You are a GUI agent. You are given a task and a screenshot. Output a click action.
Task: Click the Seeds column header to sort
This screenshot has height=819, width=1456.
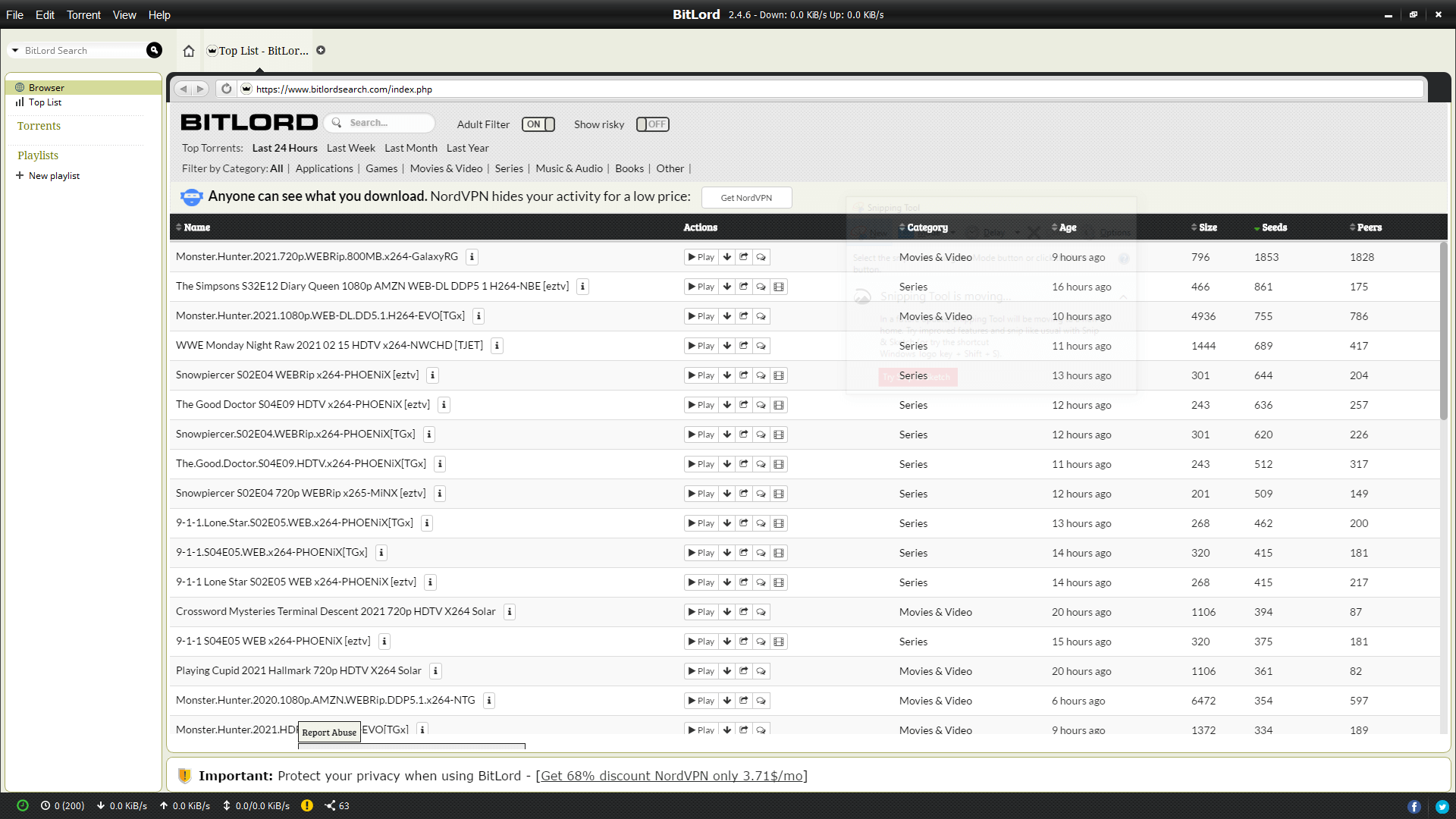tap(1274, 227)
